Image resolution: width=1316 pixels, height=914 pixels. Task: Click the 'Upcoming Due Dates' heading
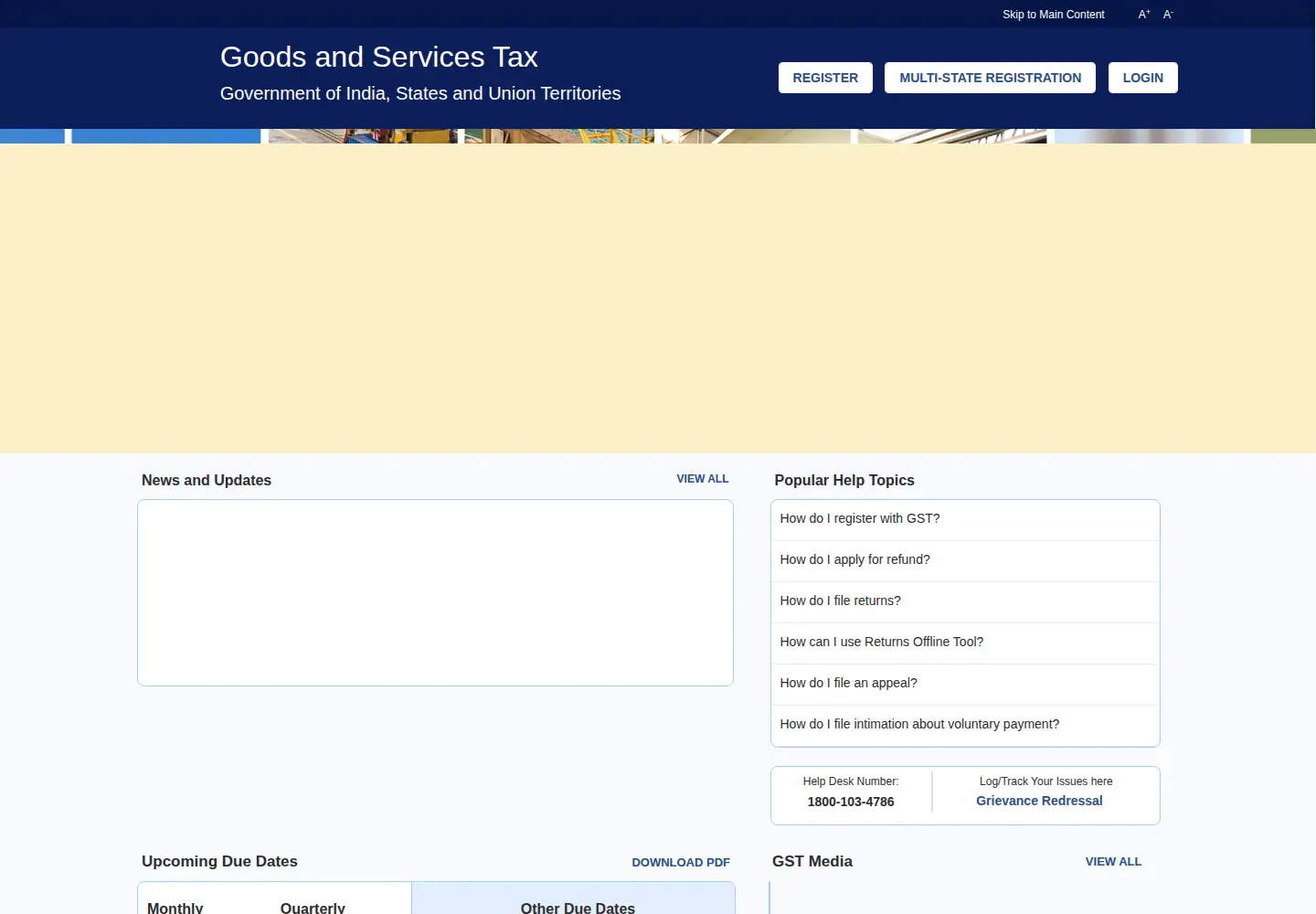(x=219, y=861)
